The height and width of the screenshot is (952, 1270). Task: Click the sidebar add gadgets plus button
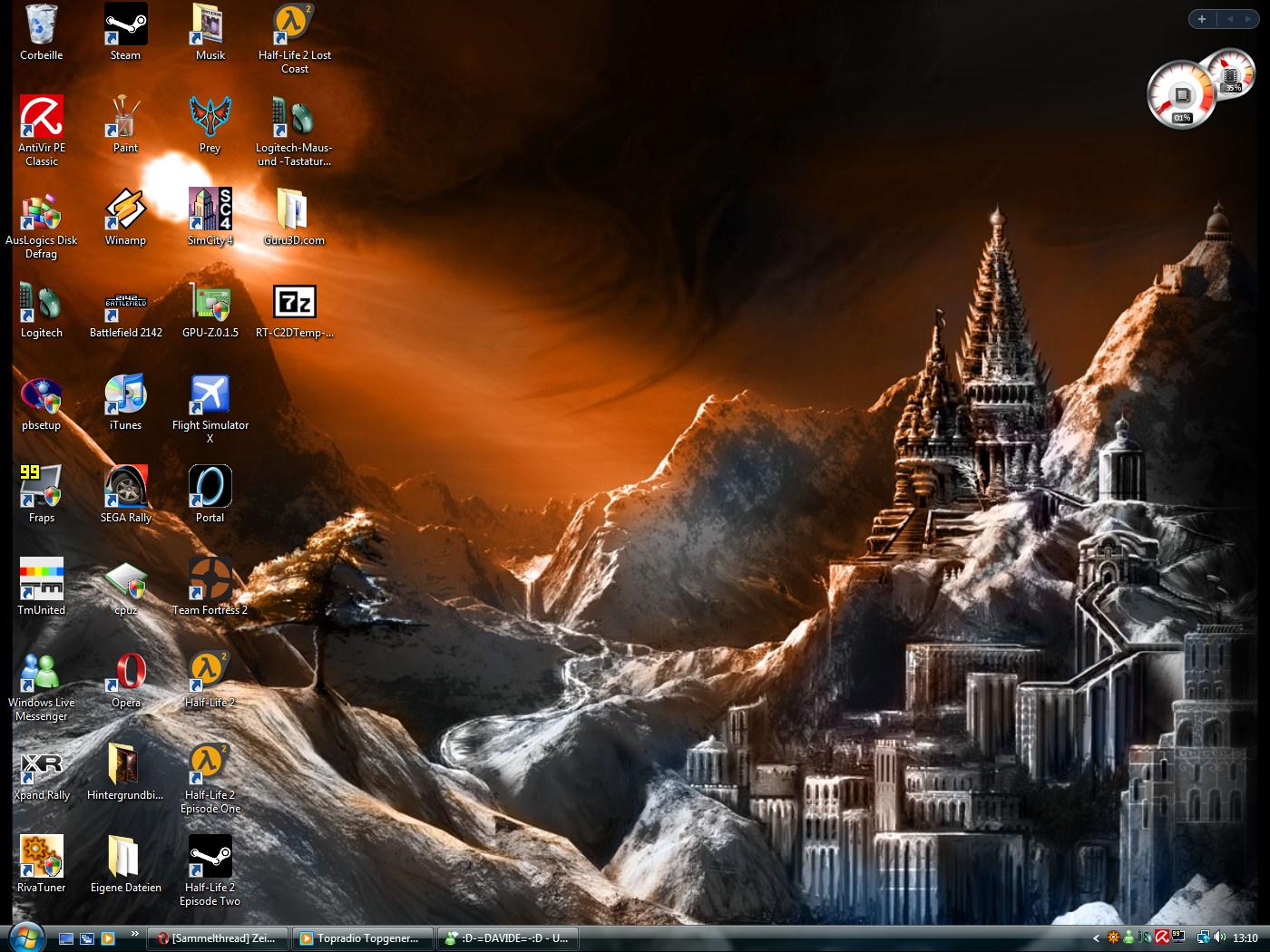click(x=1202, y=19)
